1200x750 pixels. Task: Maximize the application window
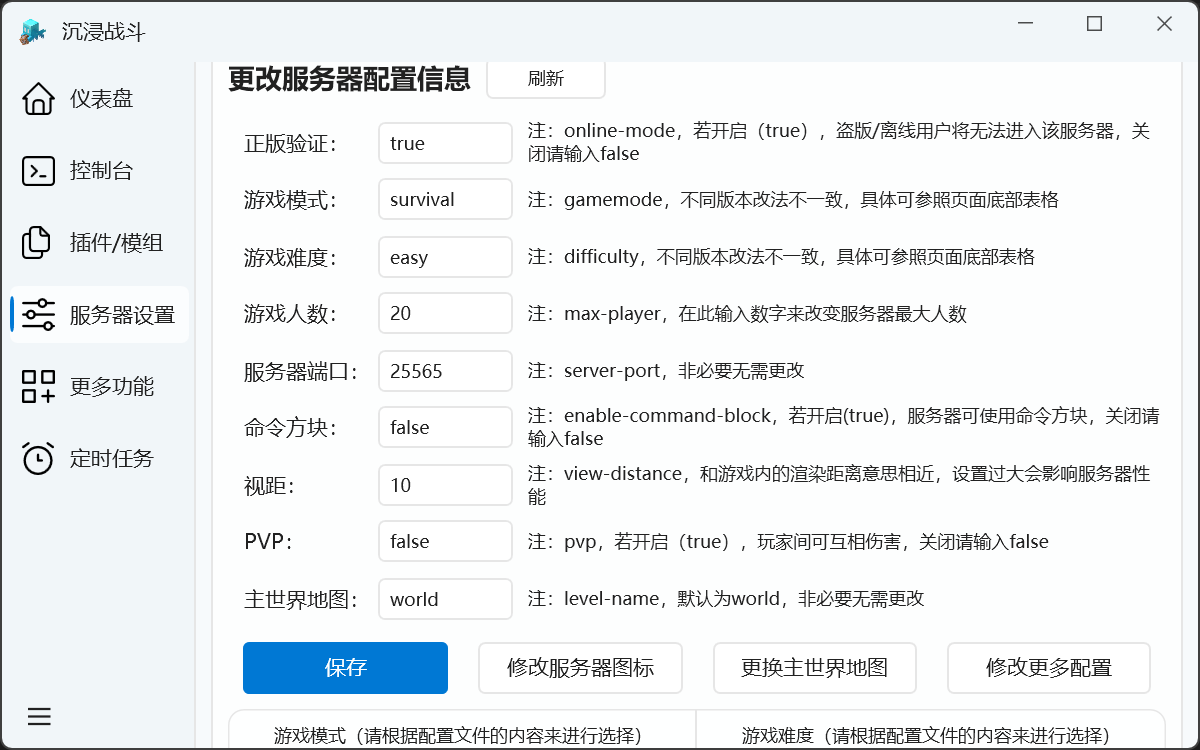point(1095,24)
